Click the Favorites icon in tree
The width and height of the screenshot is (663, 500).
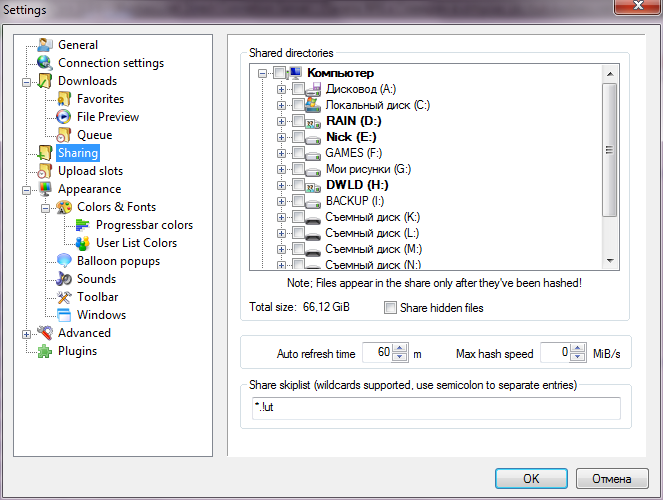pos(64,99)
